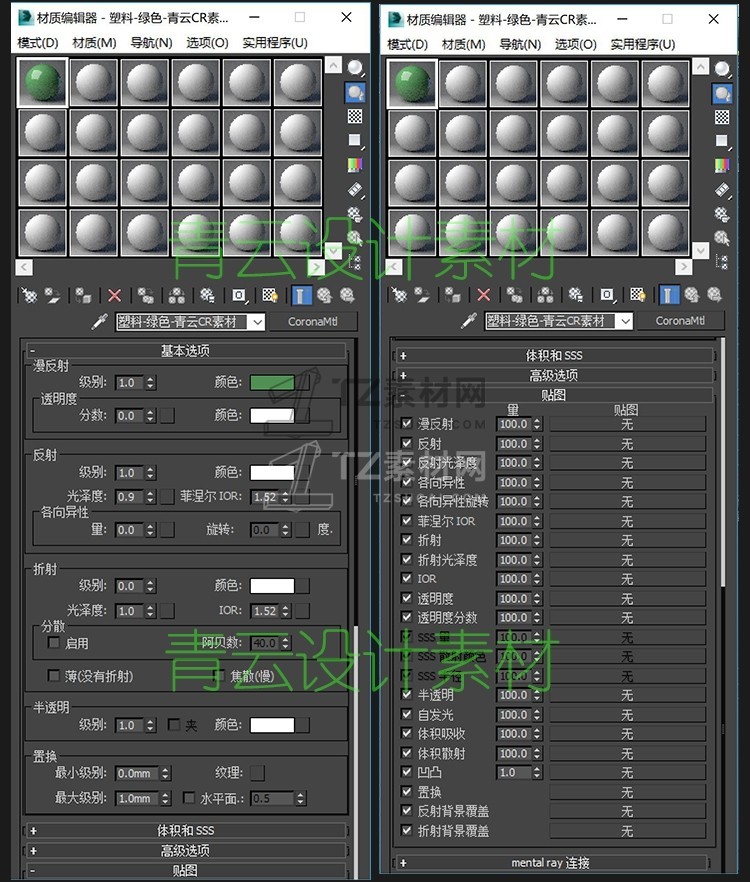The width and height of the screenshot is (750, 882).
Task: Collapse the 贴图 rollout in right window
Action: [554, 395]
